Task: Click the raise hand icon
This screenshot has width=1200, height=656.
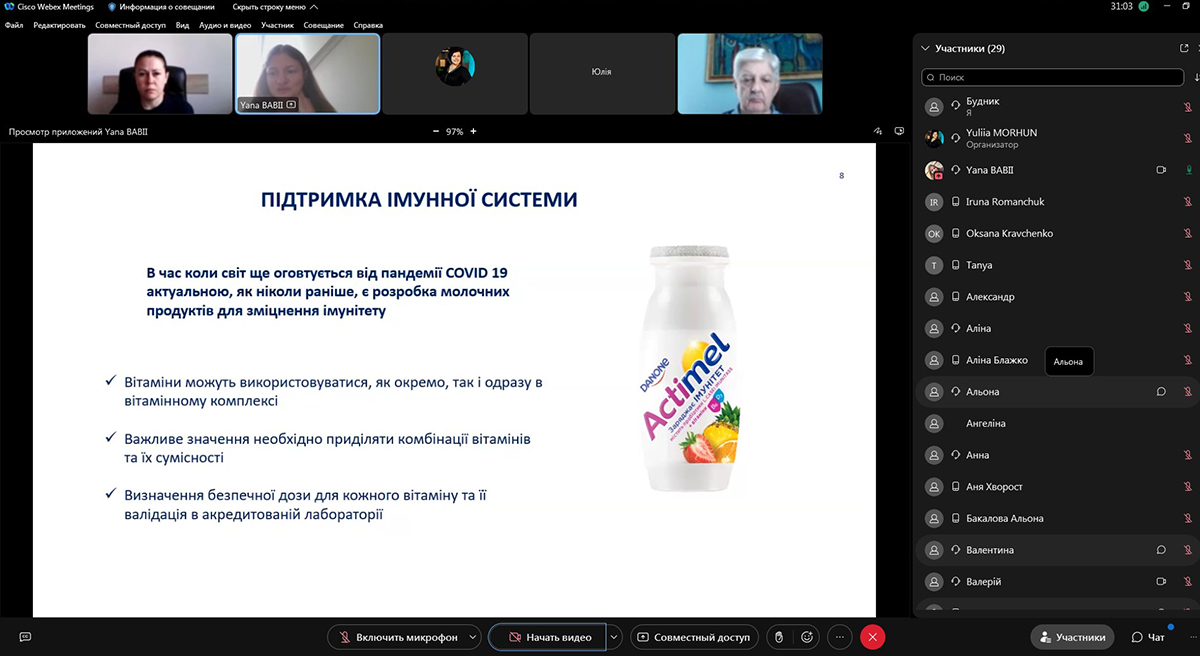Action: coord(779,637)
